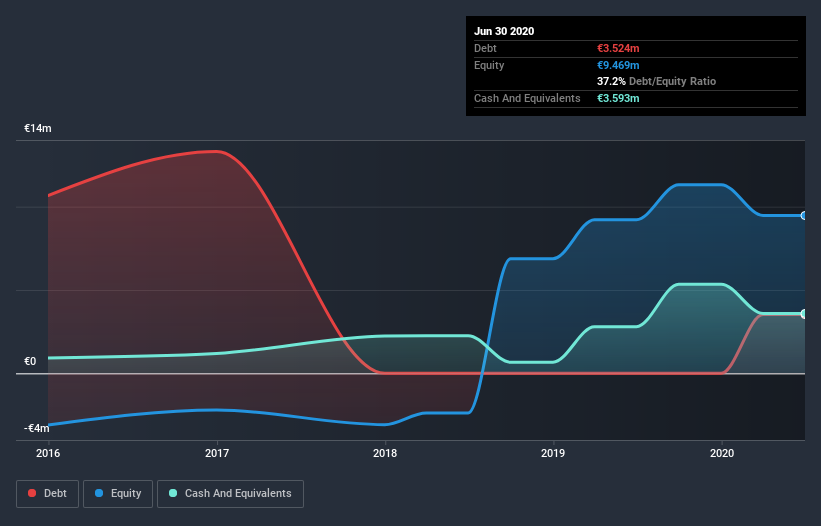
Task: Select the Equity end-point marker on chart
Action: 803,216
